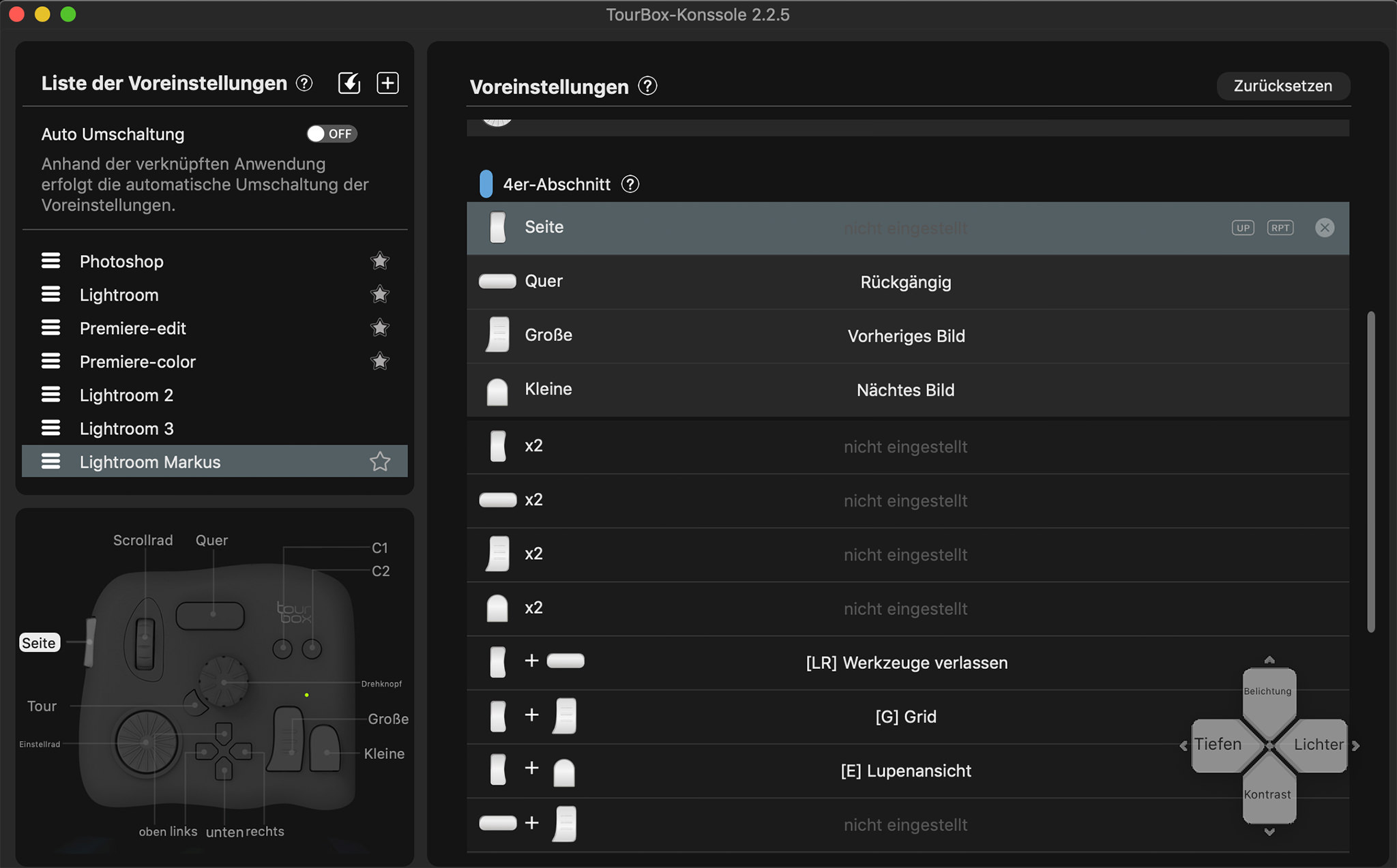The height and width of the screenshot is (868, 1397).
Task: Open the [LR] Werkzeuge verlassen combo row
Action: pyautogui.click(x=907, y=662)
